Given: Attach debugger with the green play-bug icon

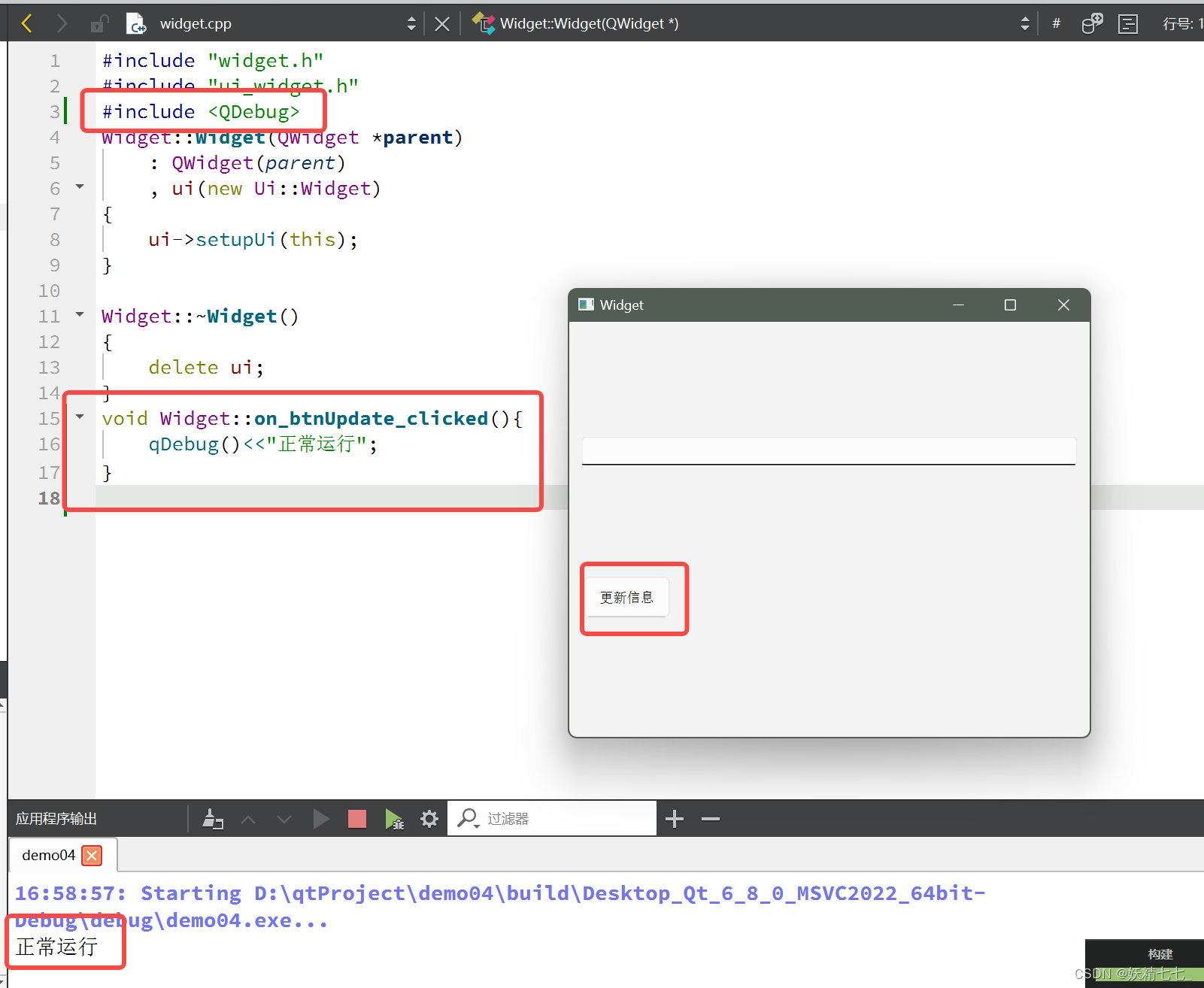Looking at the screenshot, I should [394, 819].
